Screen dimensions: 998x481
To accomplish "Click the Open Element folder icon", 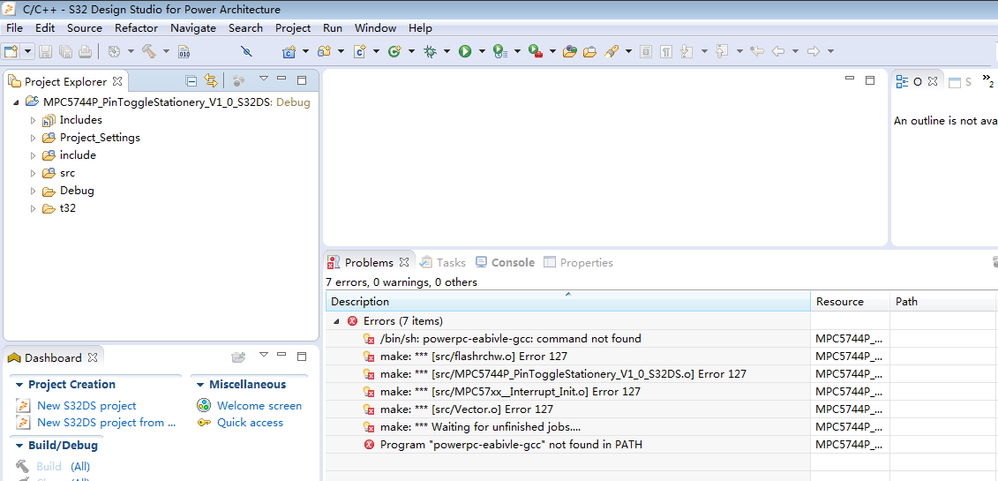I will (x=570, y=52).
